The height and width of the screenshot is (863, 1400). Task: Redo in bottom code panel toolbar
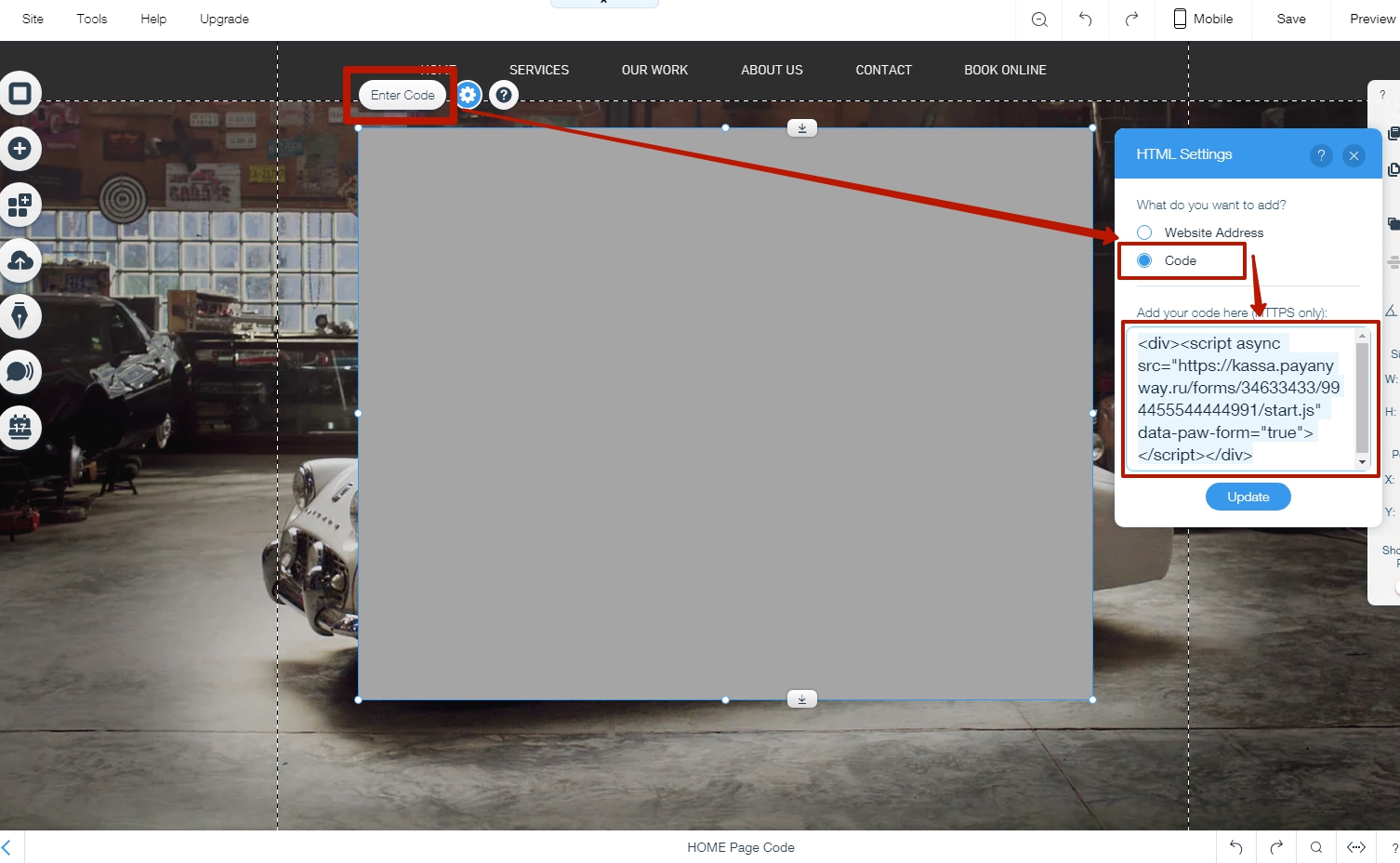click(1276, 847)
